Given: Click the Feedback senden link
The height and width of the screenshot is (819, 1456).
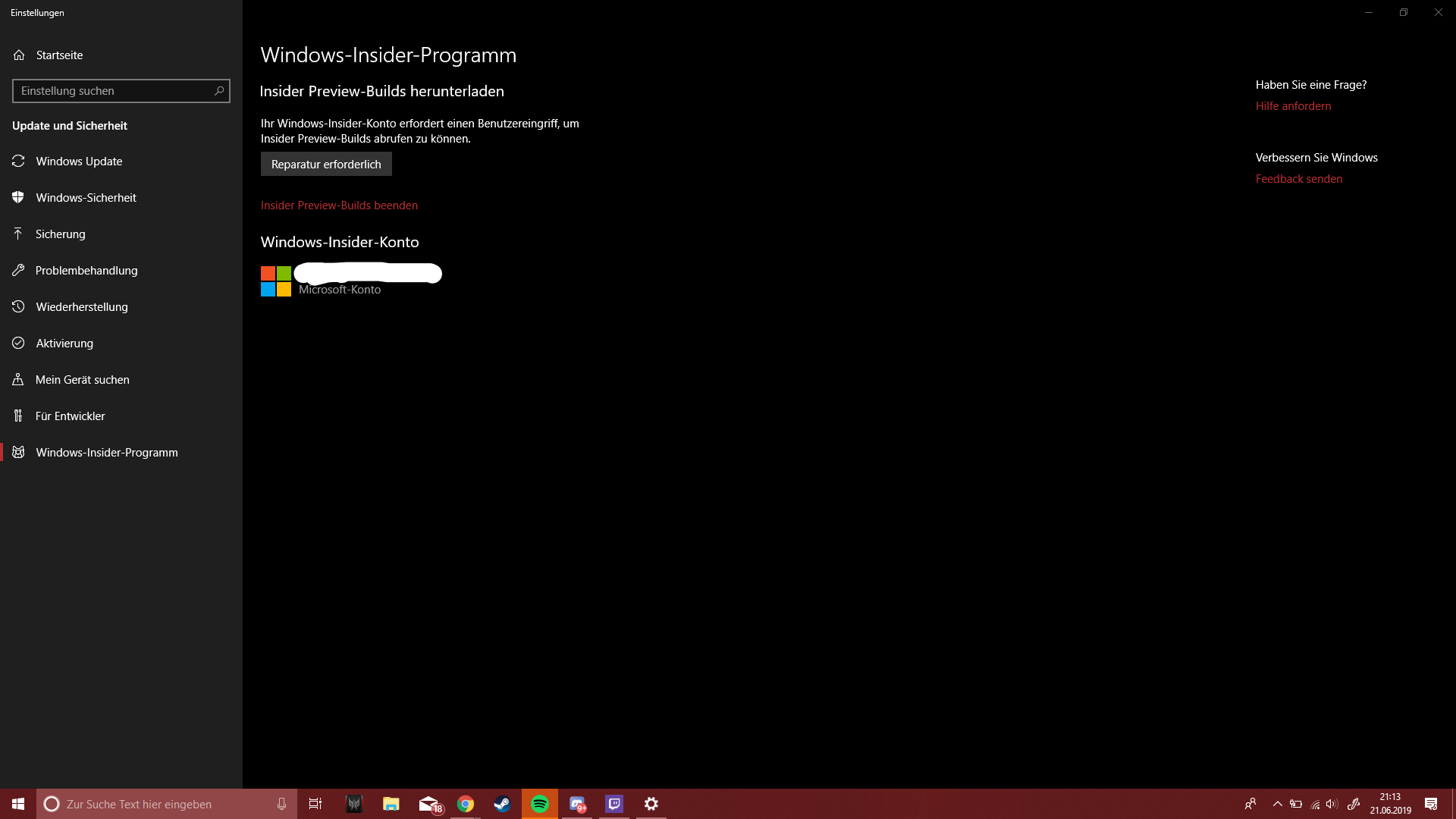Looking at the screenshot, I should point(1299,179).
